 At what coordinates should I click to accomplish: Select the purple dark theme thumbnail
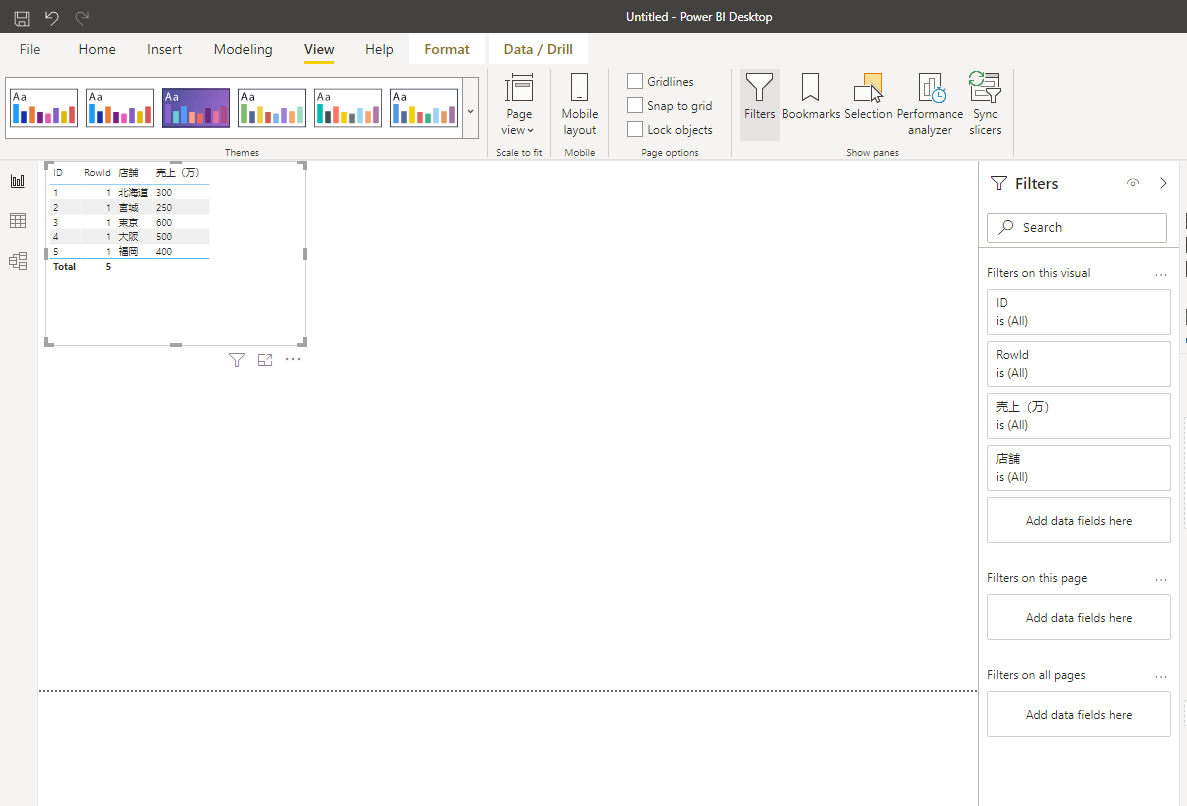coord(196,107)
